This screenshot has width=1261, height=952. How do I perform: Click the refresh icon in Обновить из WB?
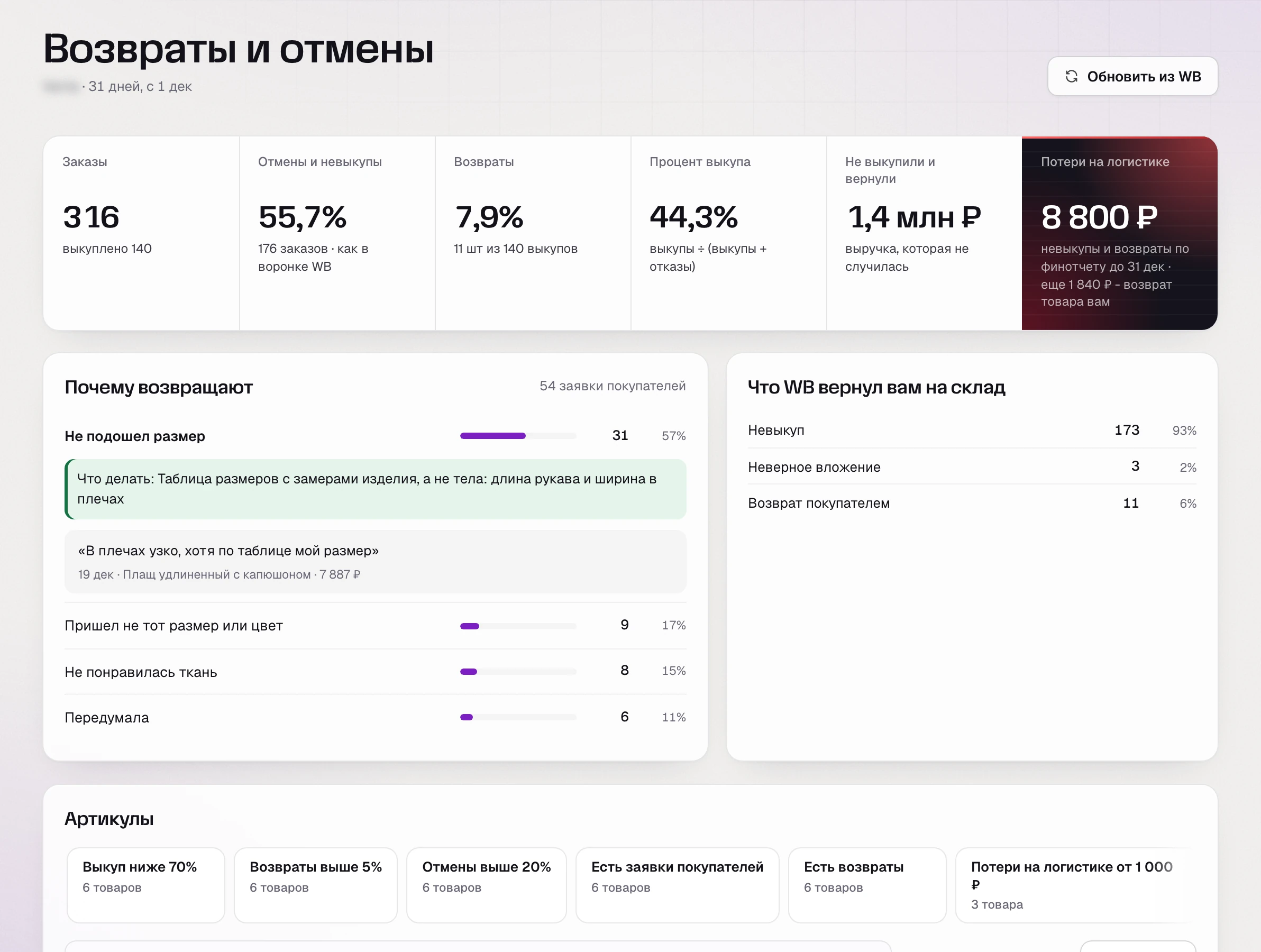1071,76
